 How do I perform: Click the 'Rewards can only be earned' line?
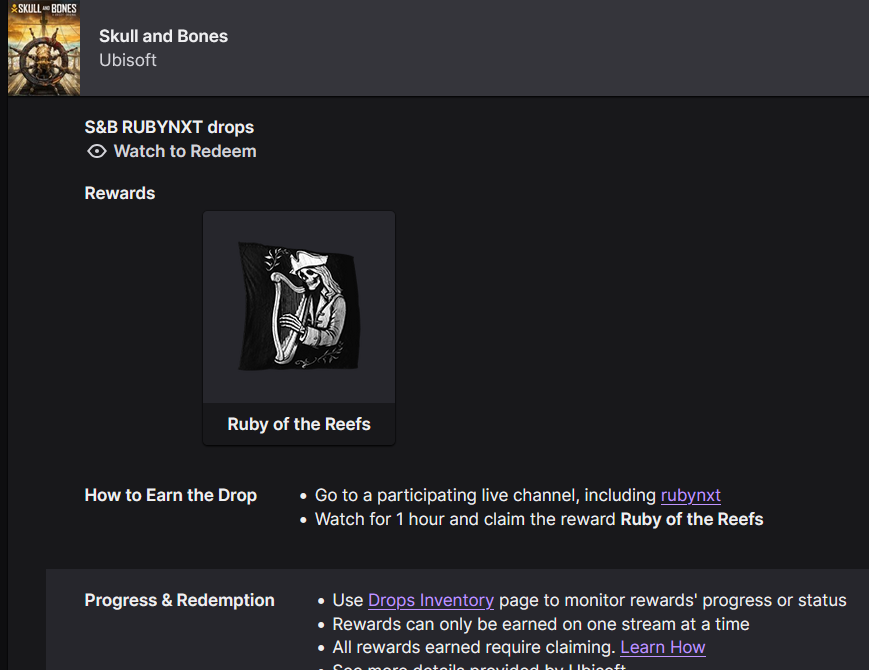click(540, 624)
